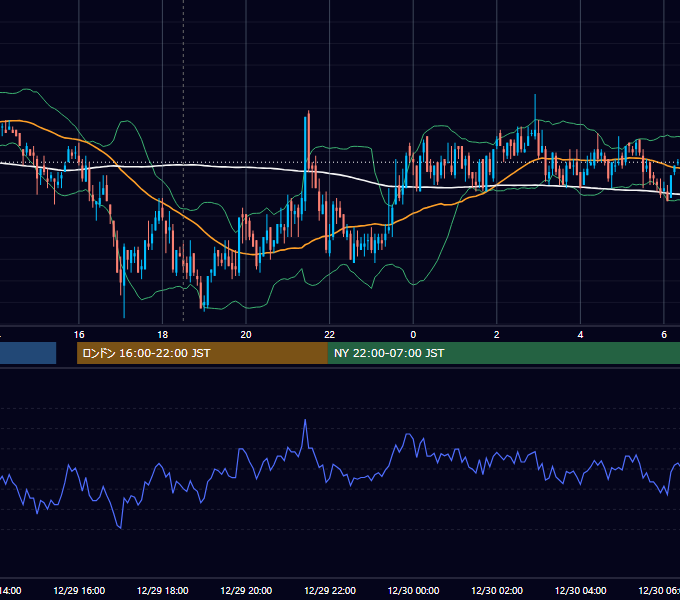Click the 0 hour label on the price chart axis
This screenshot has height=600, width=680.
tap(413, 335)
